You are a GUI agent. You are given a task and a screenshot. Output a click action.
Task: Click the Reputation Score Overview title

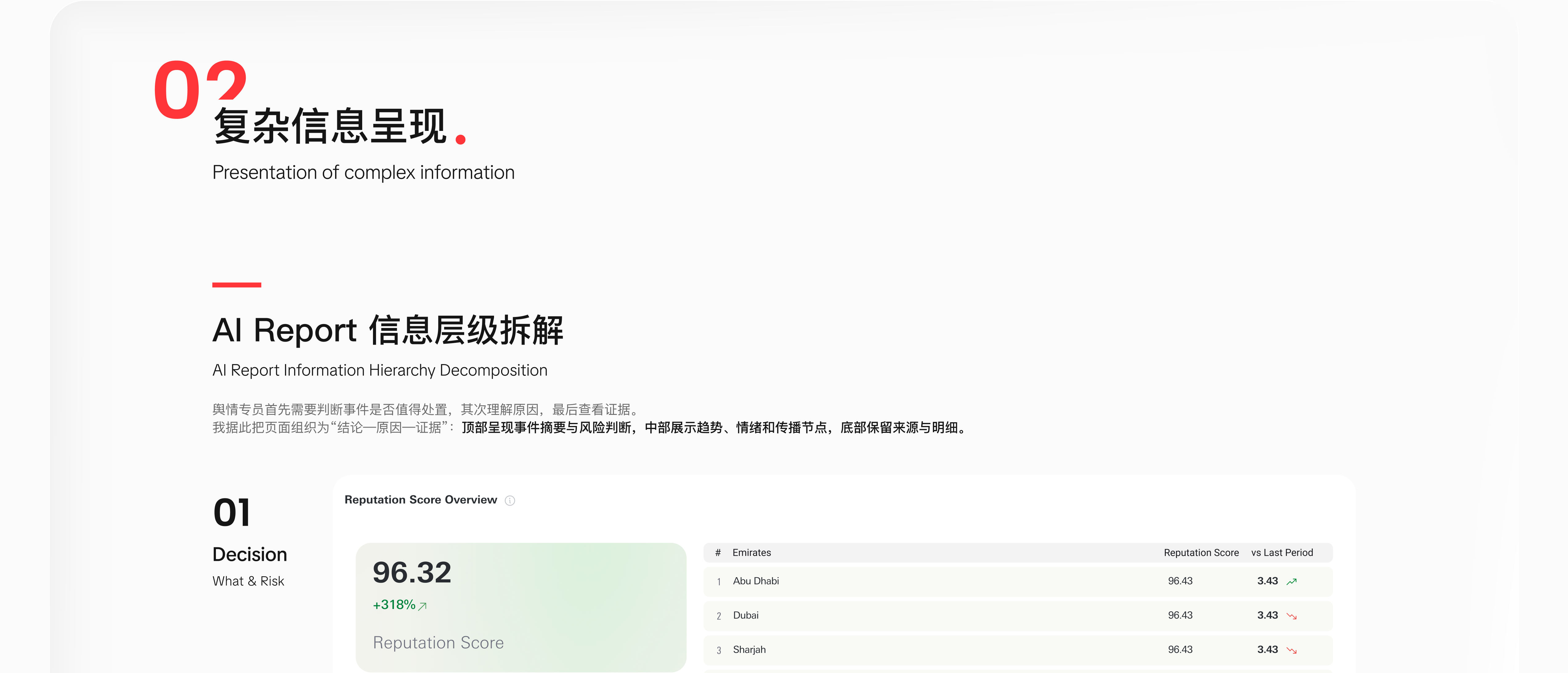(x=421, y=500)
